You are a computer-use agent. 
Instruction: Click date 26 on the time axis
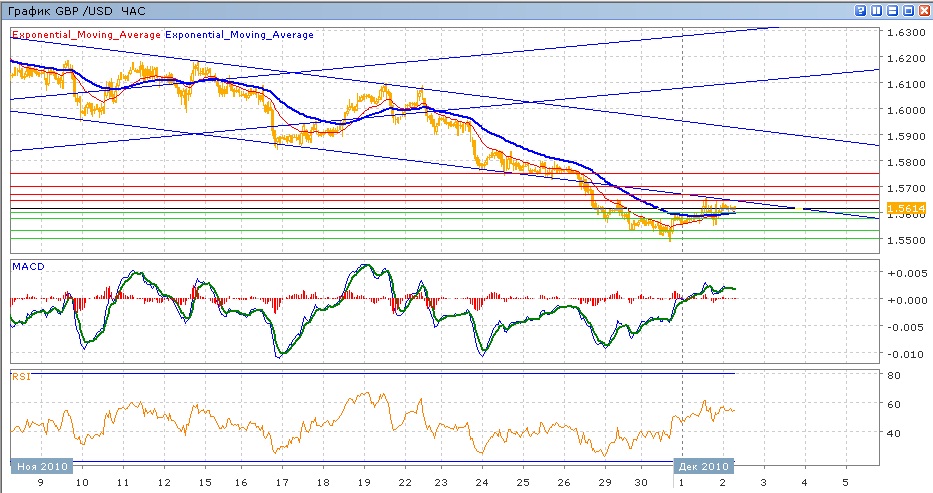click(x=563, y=482)
